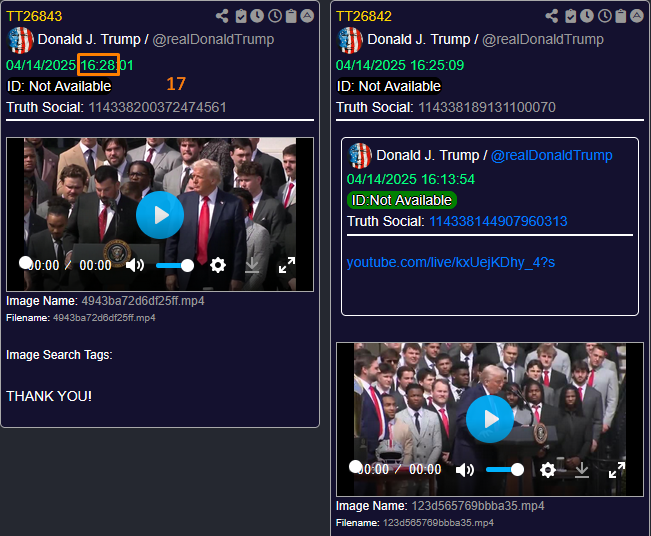Click the avatar in the quoted post
651x536 pixels.
click(360, 156)
